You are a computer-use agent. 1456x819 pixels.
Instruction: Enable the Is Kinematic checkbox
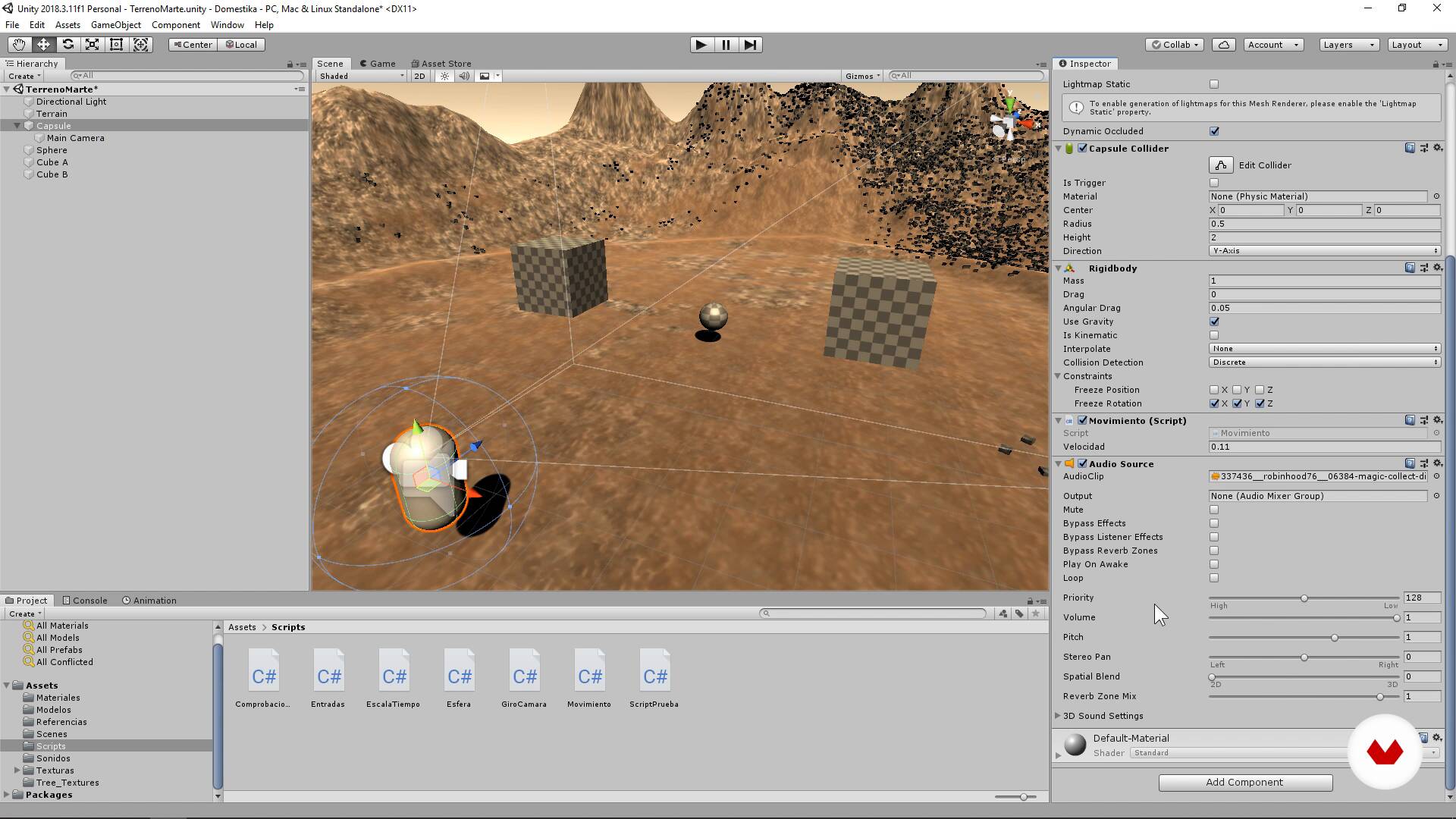1214,335
